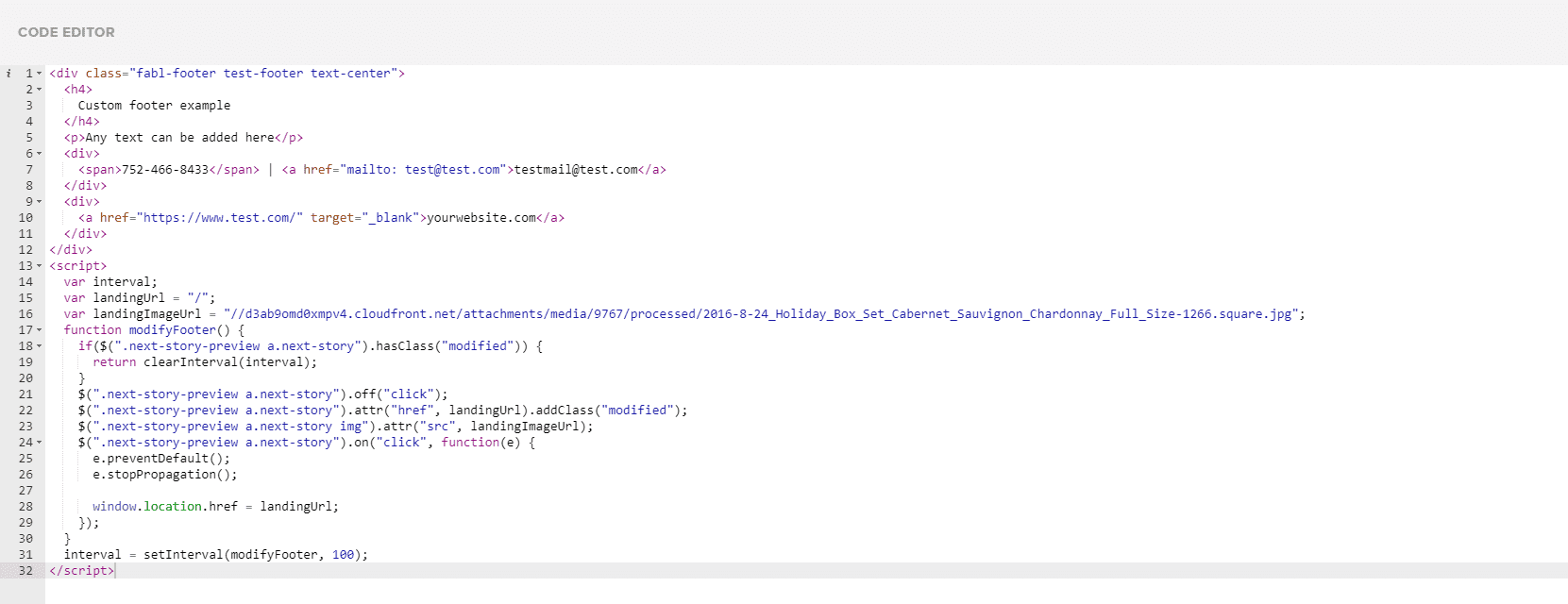Collapse the div fold arrow on line 1
Viewport: 1568px width, 604px height.
point(40,74)
